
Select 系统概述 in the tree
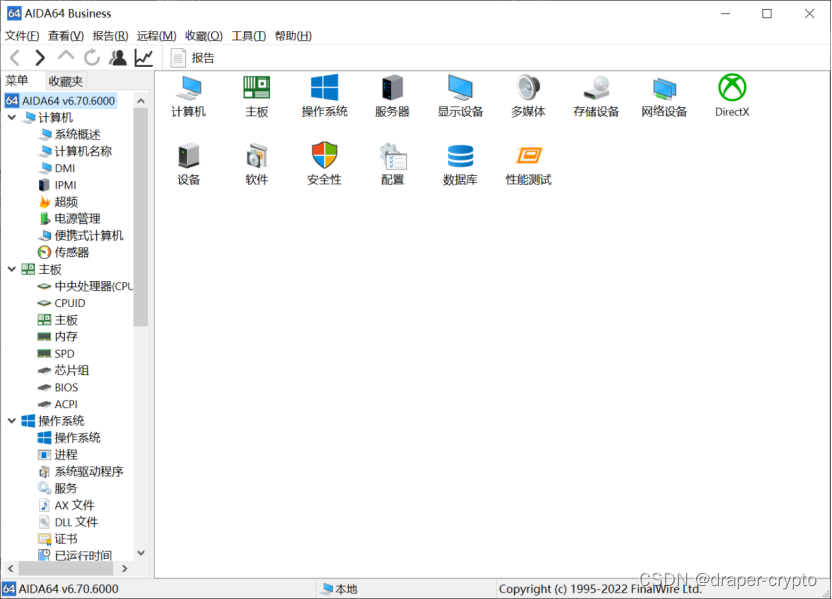point(70,134)
